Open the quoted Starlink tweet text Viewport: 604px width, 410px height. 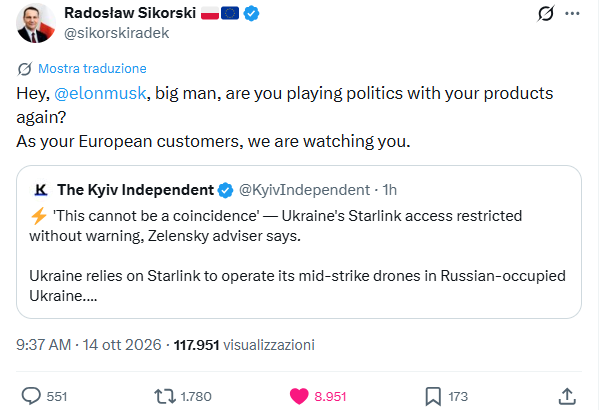[x=297, y=256]
